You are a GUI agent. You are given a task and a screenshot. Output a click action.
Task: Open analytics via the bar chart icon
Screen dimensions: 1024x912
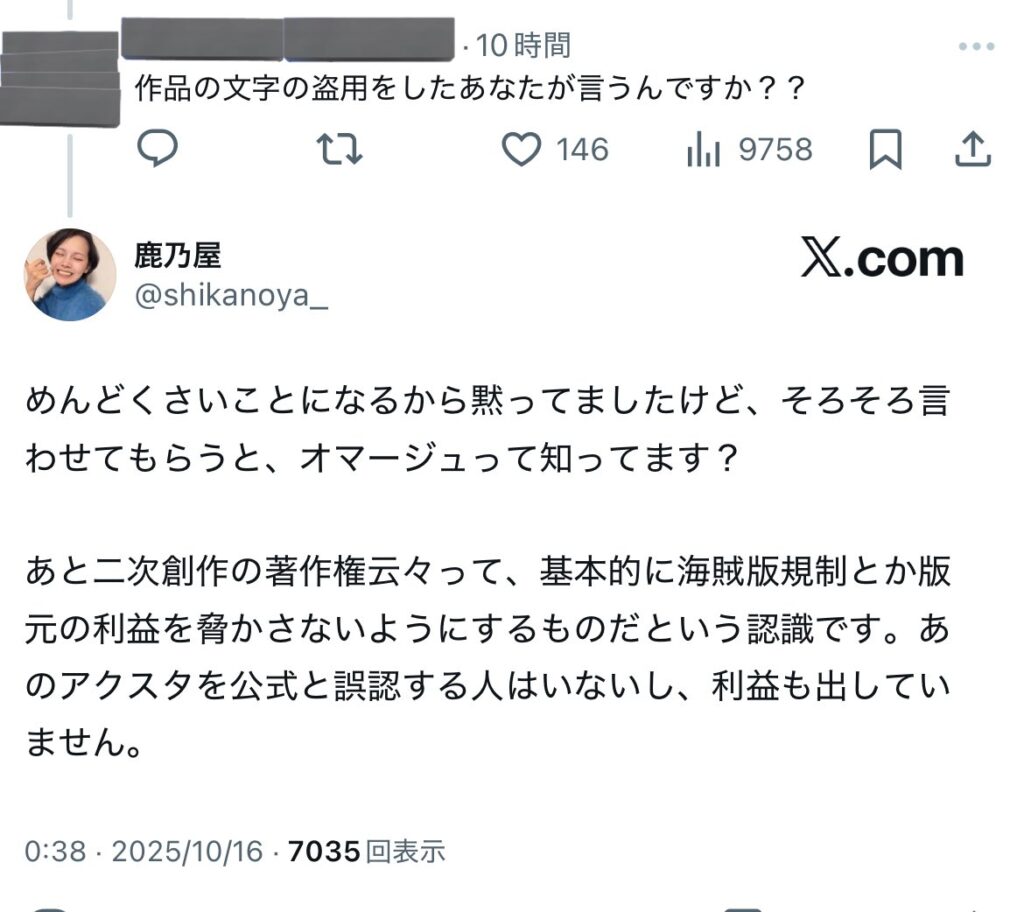click(704, 150)
